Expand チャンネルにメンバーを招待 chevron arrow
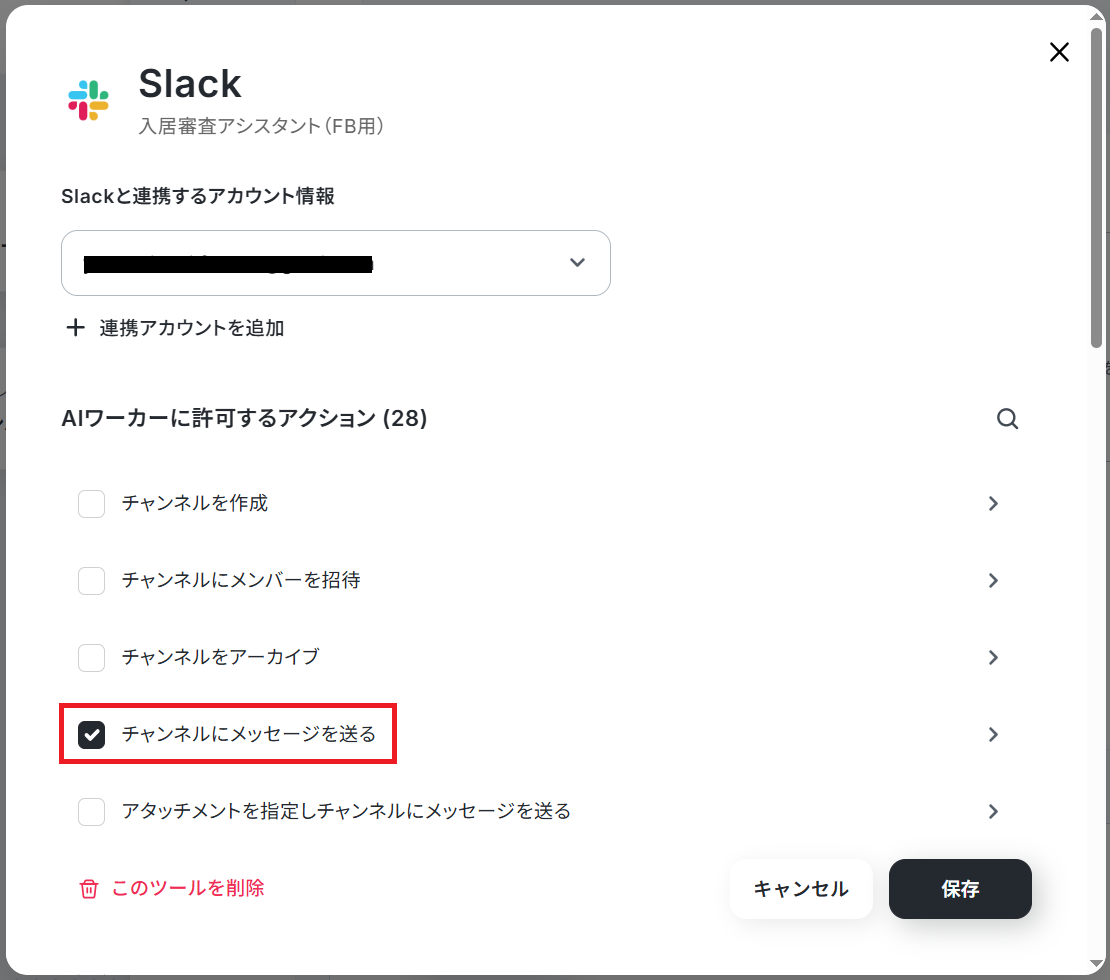This screenshot has width=1110, height=980. pyautogui.click(x=993, y=581)
